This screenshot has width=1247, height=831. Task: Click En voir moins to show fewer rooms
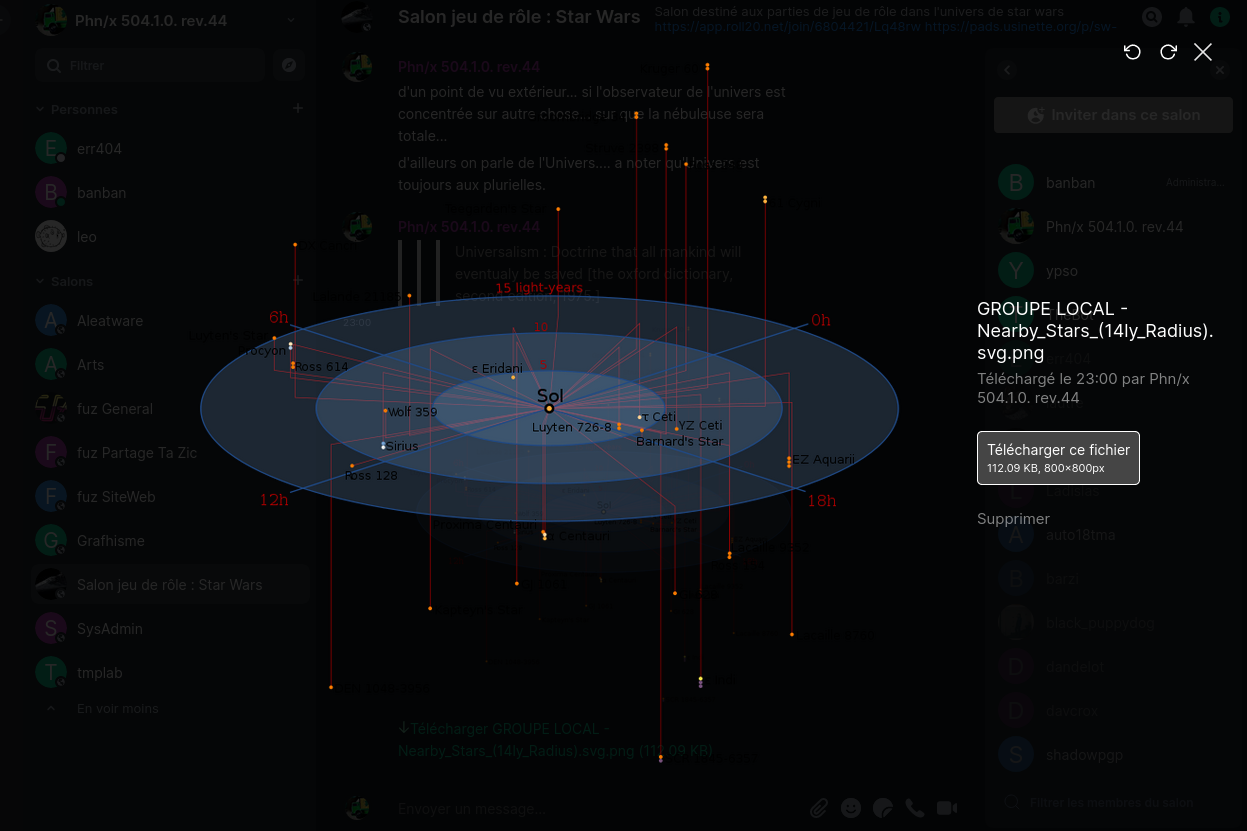coord(117,708)
